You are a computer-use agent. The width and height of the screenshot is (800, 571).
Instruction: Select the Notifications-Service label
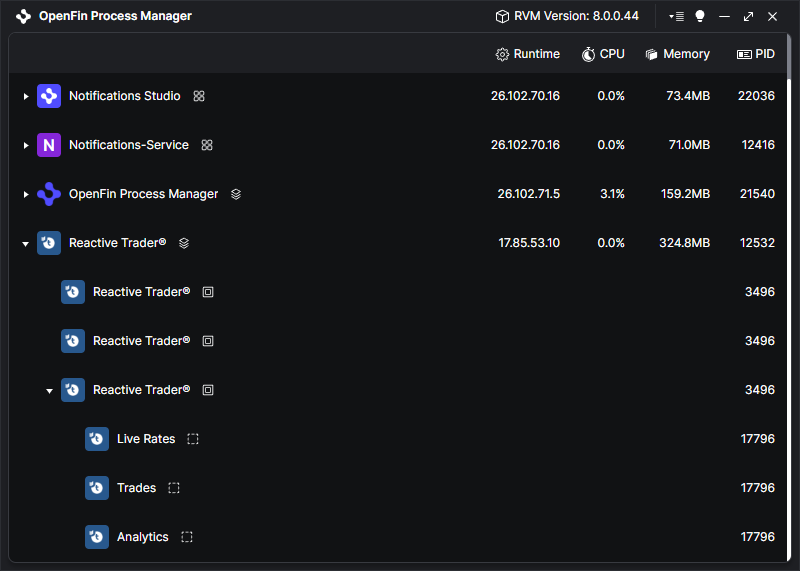tap(129, 145)
